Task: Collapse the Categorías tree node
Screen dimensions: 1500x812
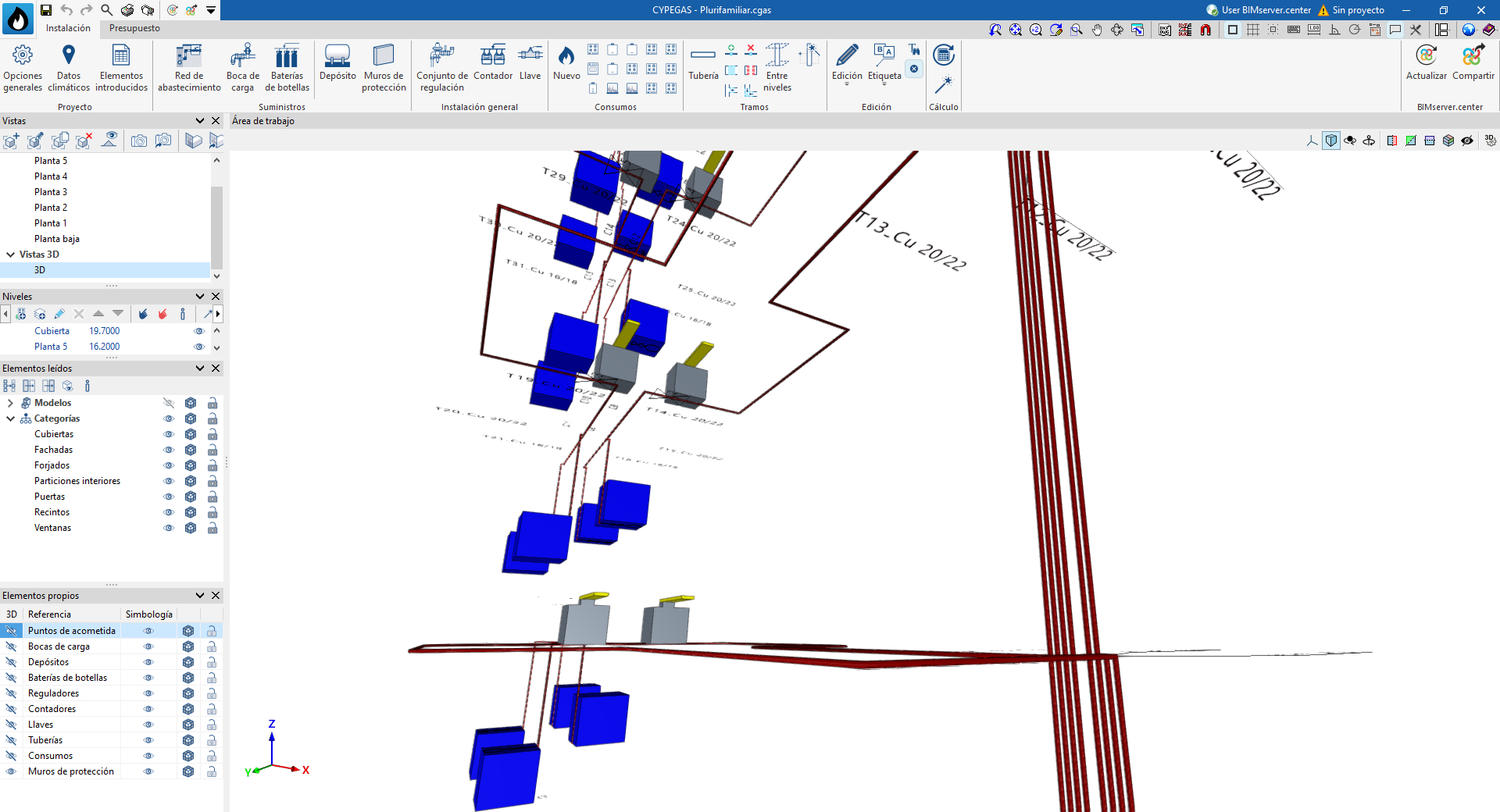Action: coord(10,418)
